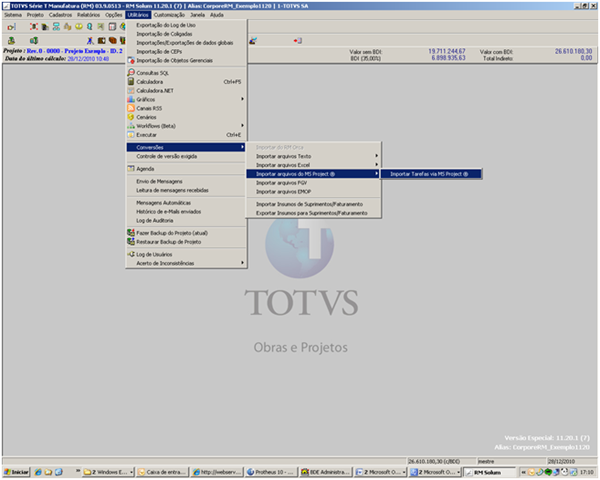600x480 pixels.
Task: Choose Exportar Insumos para Suprimentos/Faturamento
Action: [x=313, y=213]
